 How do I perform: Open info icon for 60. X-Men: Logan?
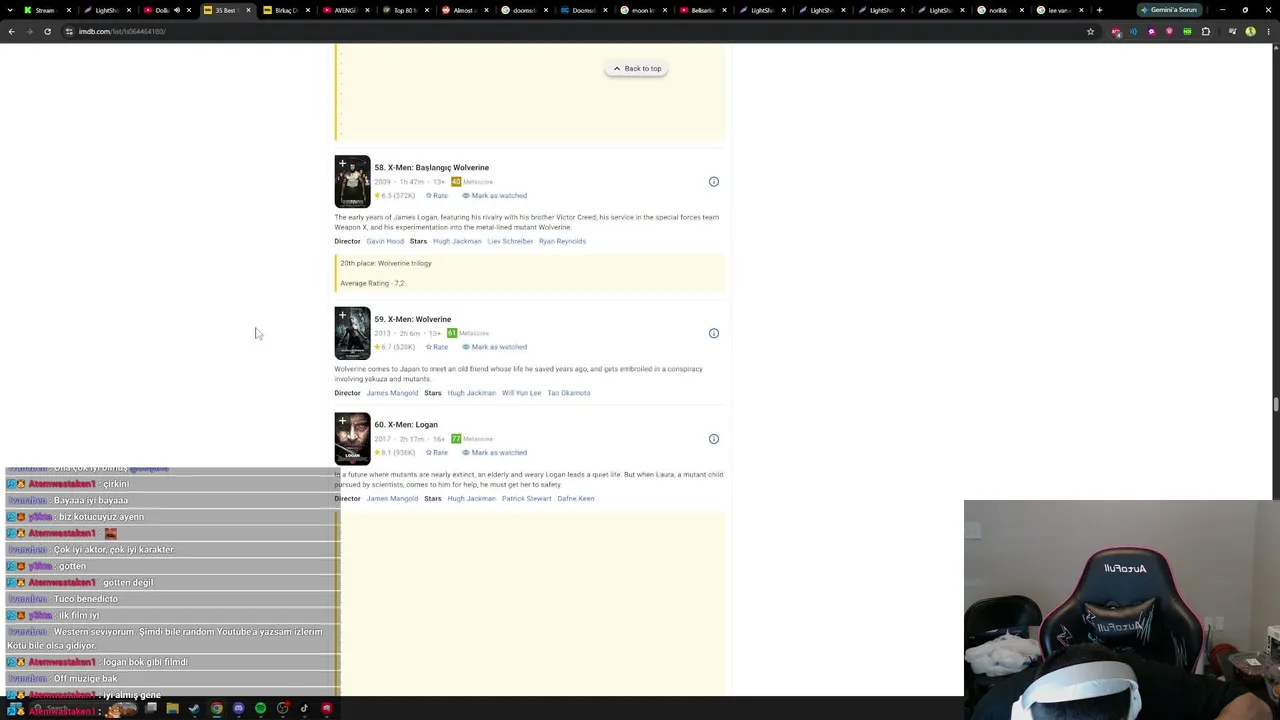(714, 439)
